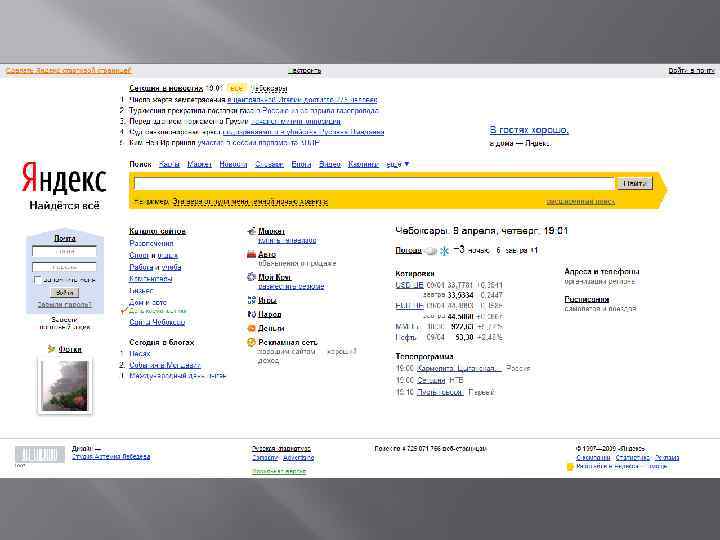720x540 pixels.
Task: Open the daily photo thumbnail
Action: (x=64, y=385)
